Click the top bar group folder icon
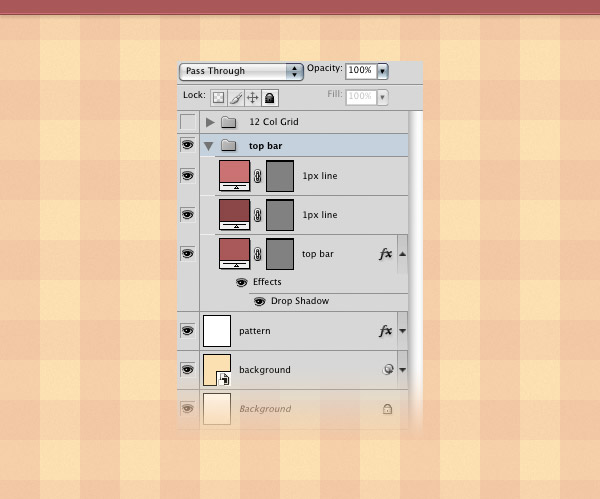600x499 pixels. (x=228, y=145)
